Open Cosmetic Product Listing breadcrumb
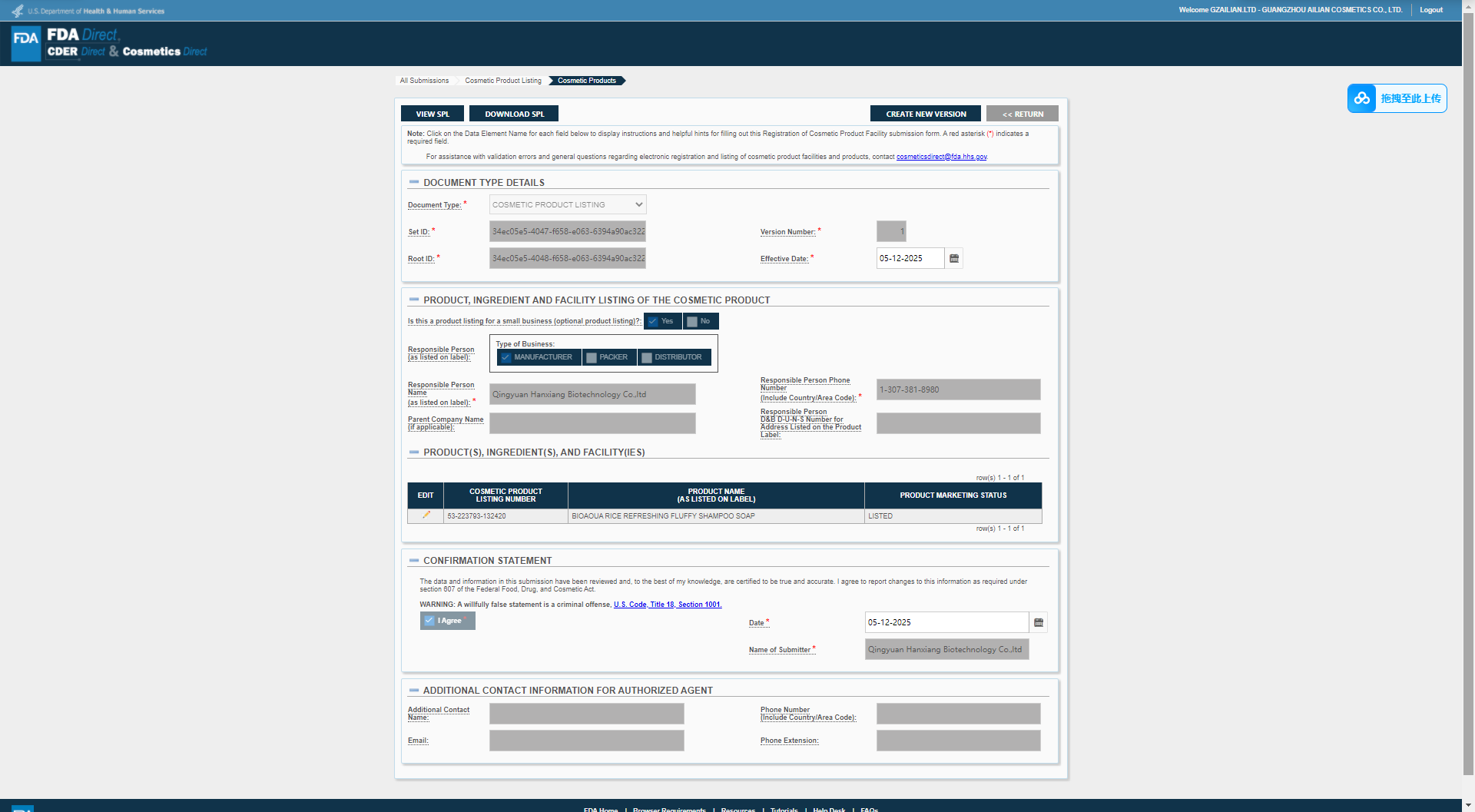Image resolution: width=1475 pixels, height=812 pixels. [502, 81]
